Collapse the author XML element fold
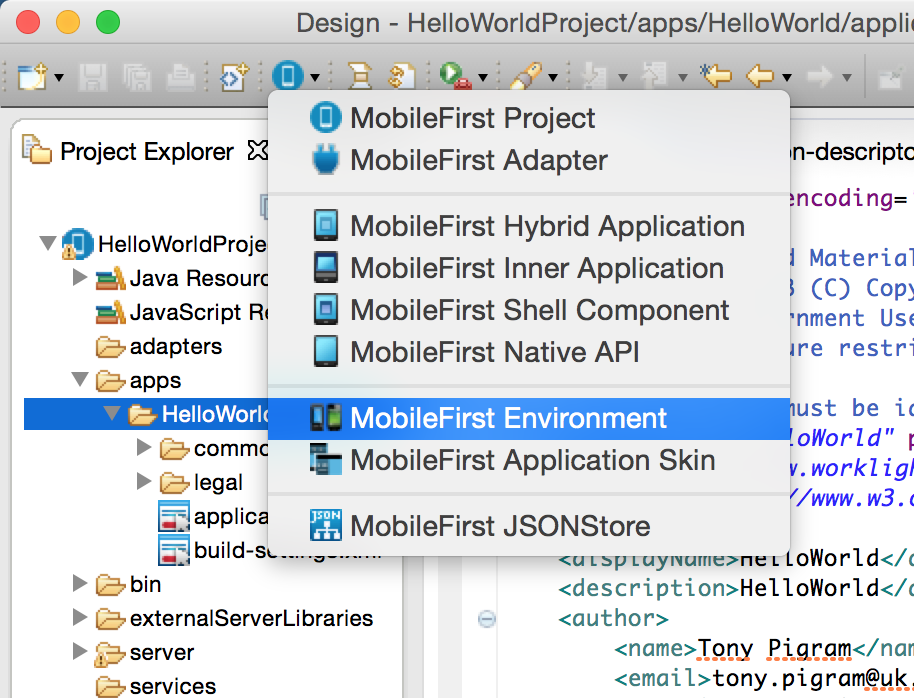914x698 pixels. tap(487, 619)
